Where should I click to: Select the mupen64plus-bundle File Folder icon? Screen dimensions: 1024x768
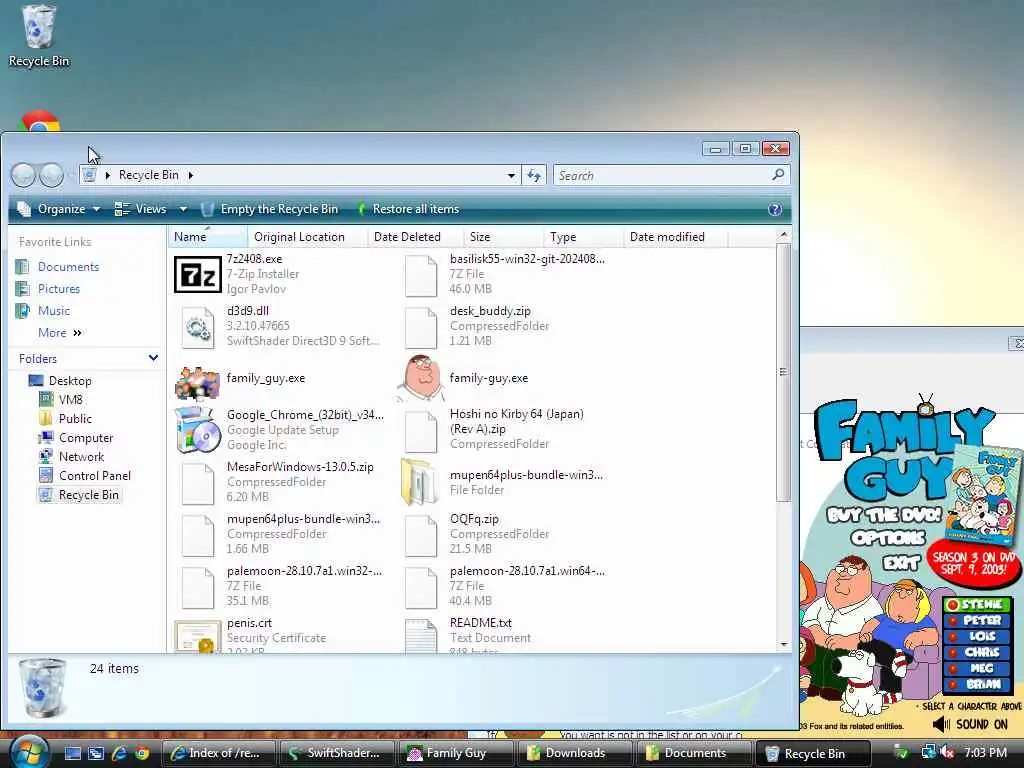[x=419, y=482]
